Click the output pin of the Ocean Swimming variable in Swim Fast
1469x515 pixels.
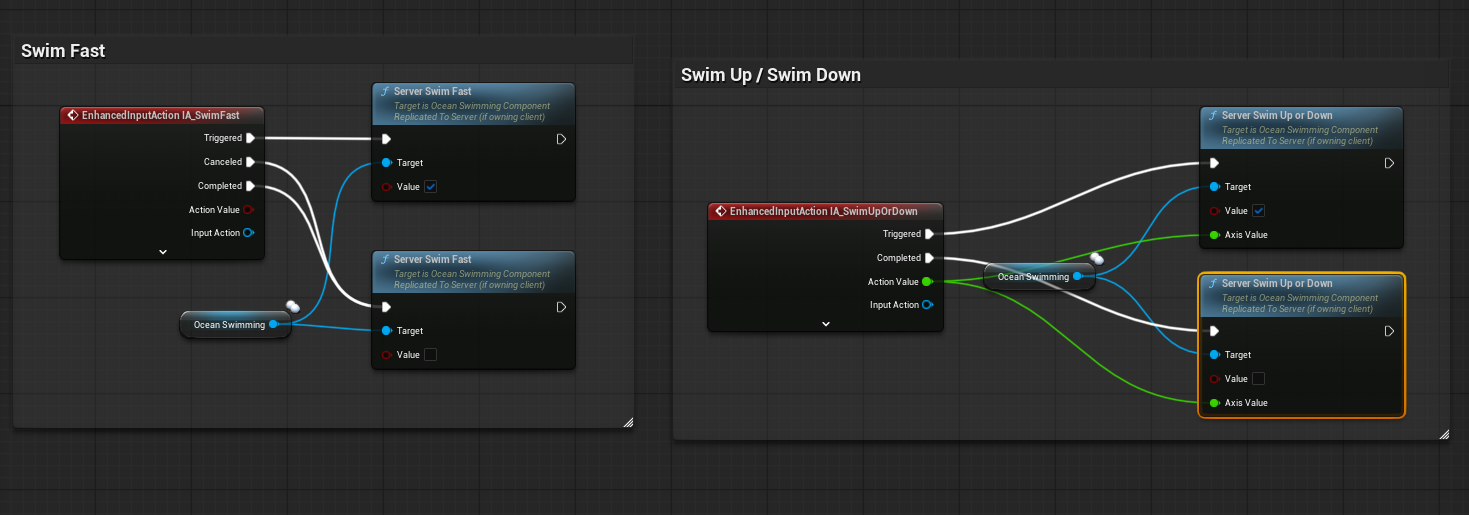(274, 324)
